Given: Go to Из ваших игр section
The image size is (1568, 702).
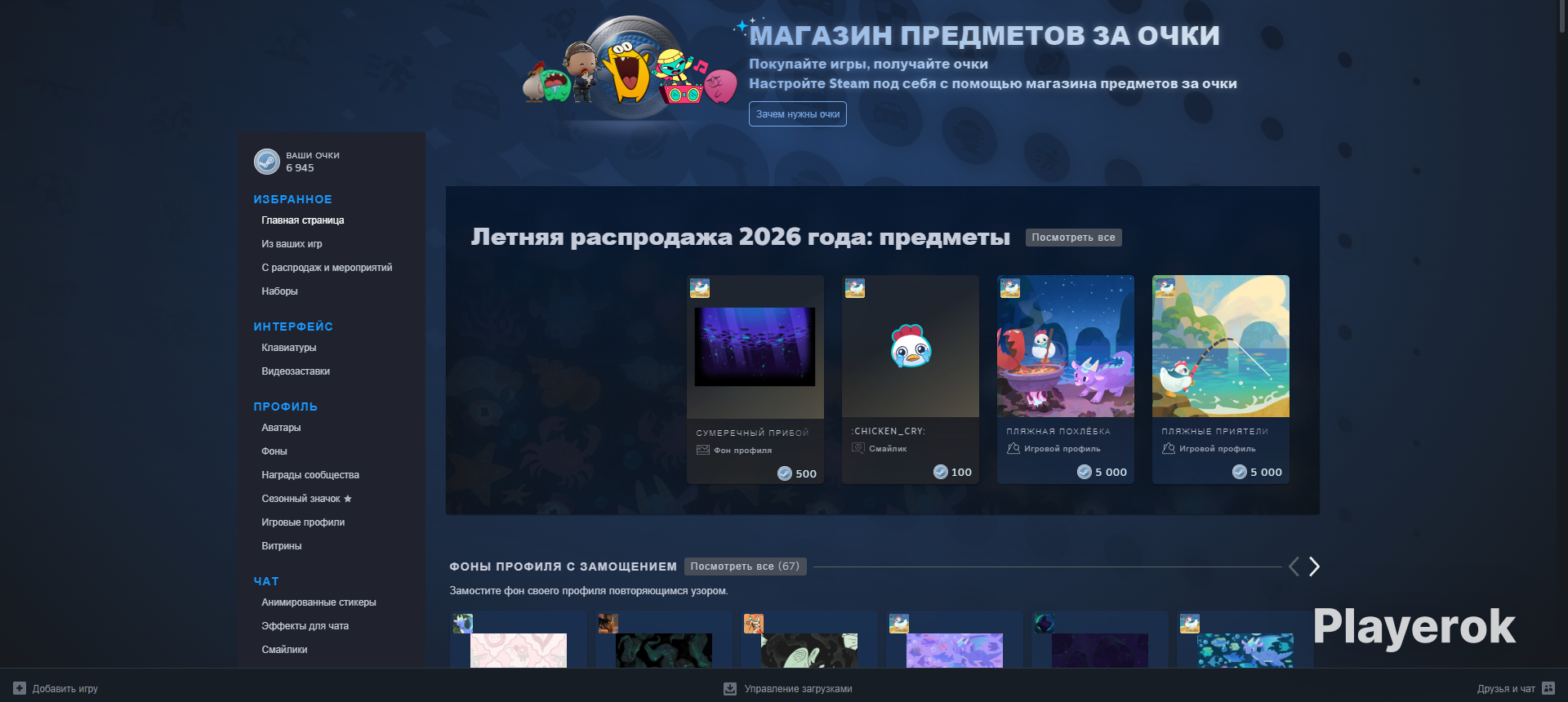Looking at the screenshot, I should pos(292,244).
